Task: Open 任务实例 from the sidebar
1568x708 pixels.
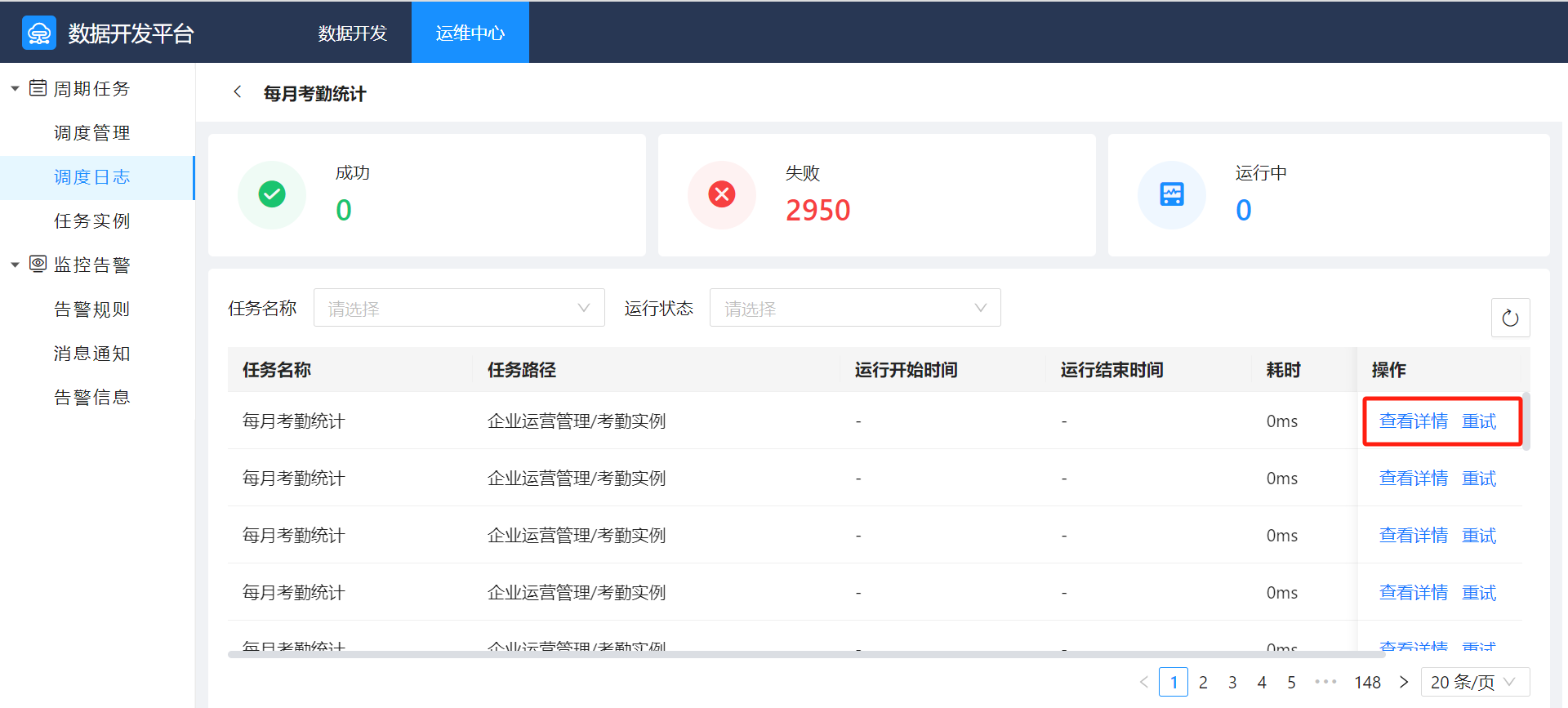Action: tap(92, 221)
